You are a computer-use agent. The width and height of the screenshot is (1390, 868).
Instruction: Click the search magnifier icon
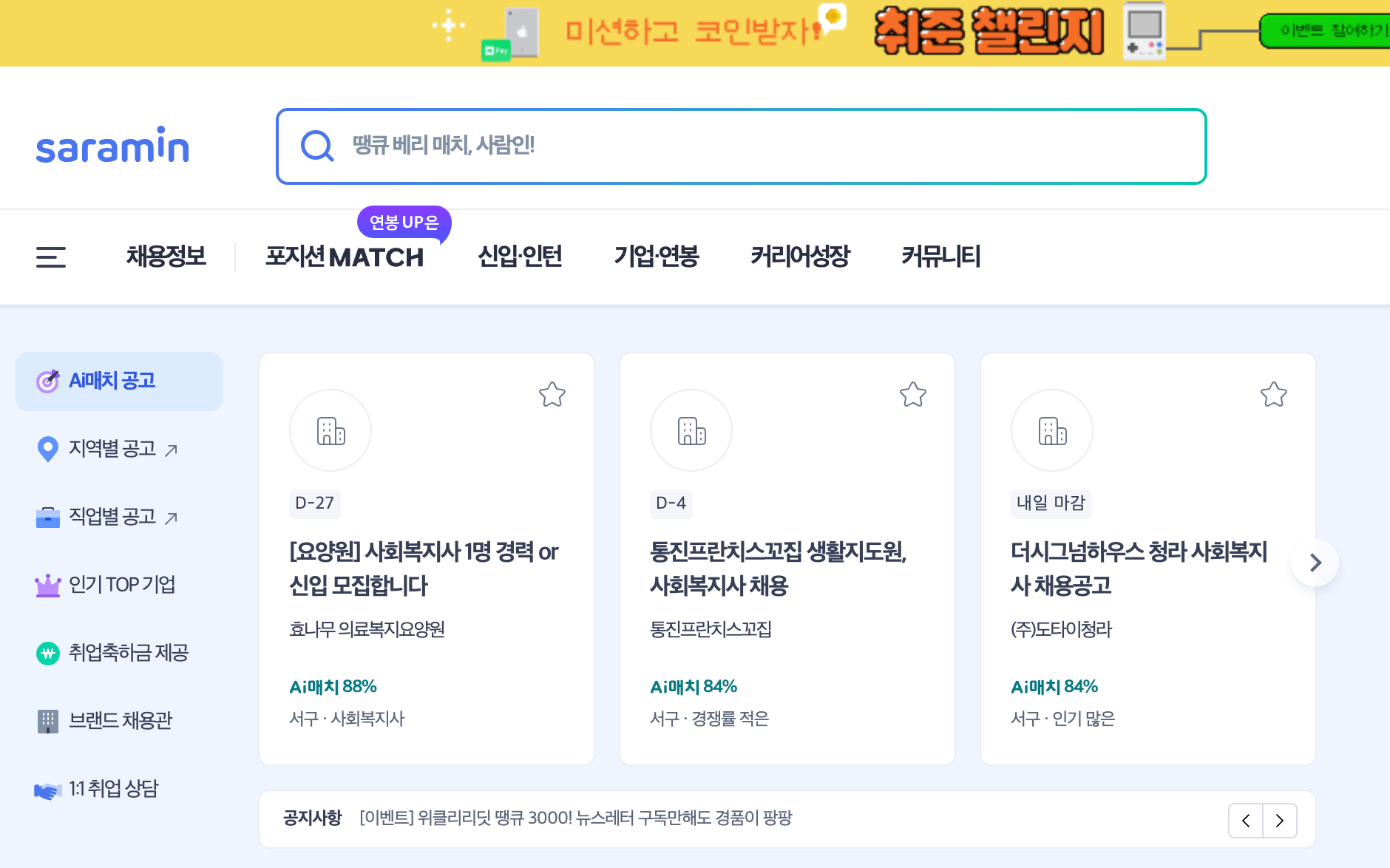coord(316,146)
